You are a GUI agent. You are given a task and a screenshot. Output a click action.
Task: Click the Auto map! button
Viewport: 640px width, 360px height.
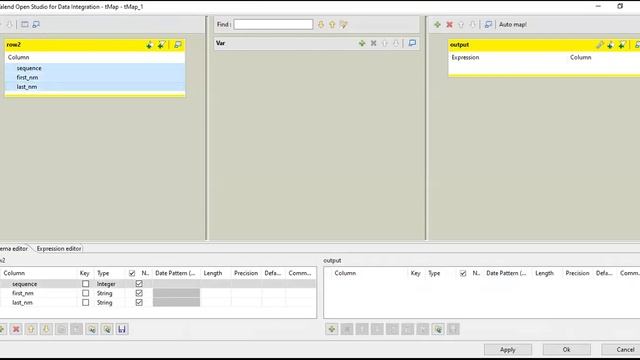[513, 24]
